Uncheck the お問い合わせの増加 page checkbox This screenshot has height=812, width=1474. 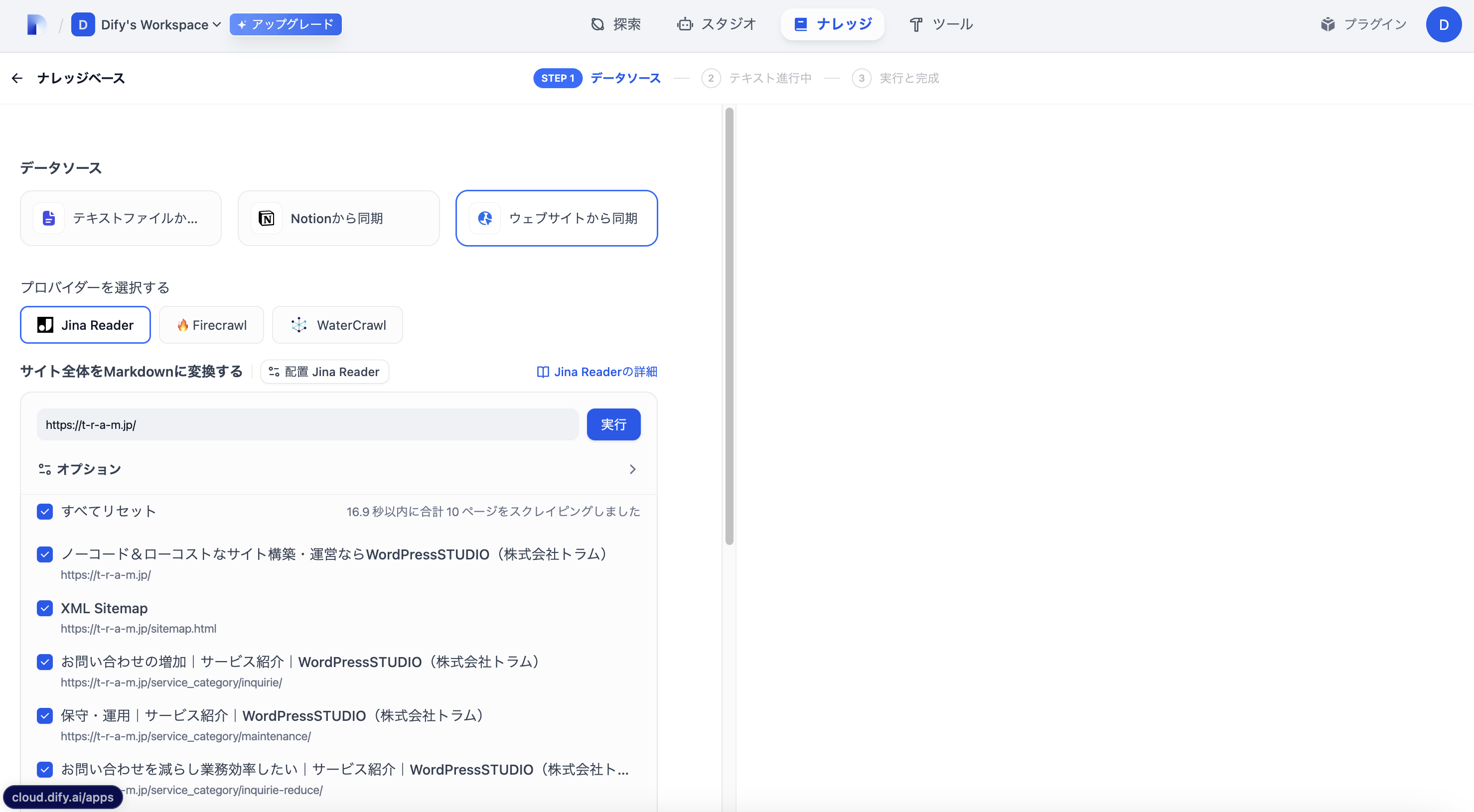pyautogui.click(x=45, y=662)
